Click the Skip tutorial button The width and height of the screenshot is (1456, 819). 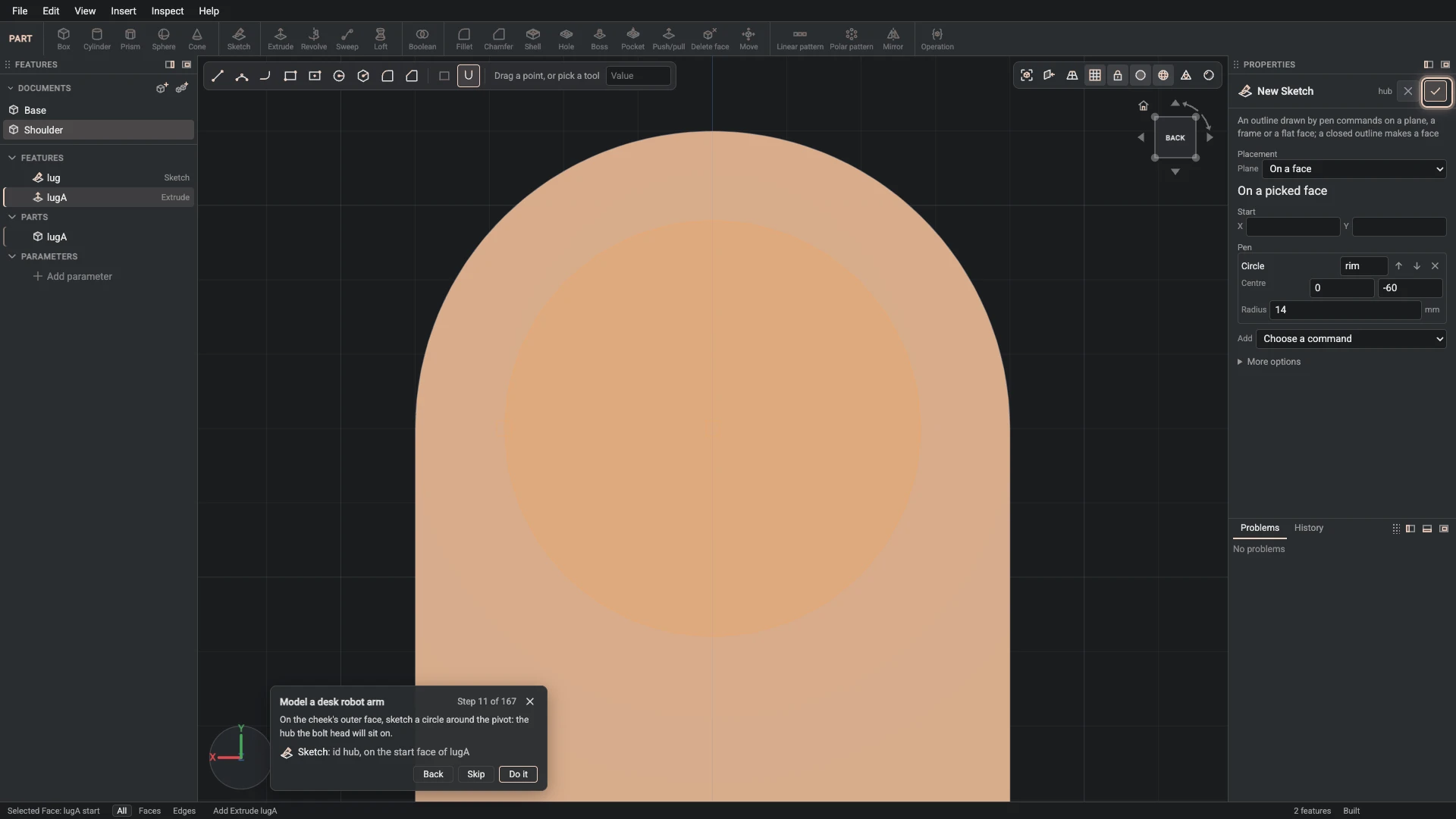[x=476, y=774]
